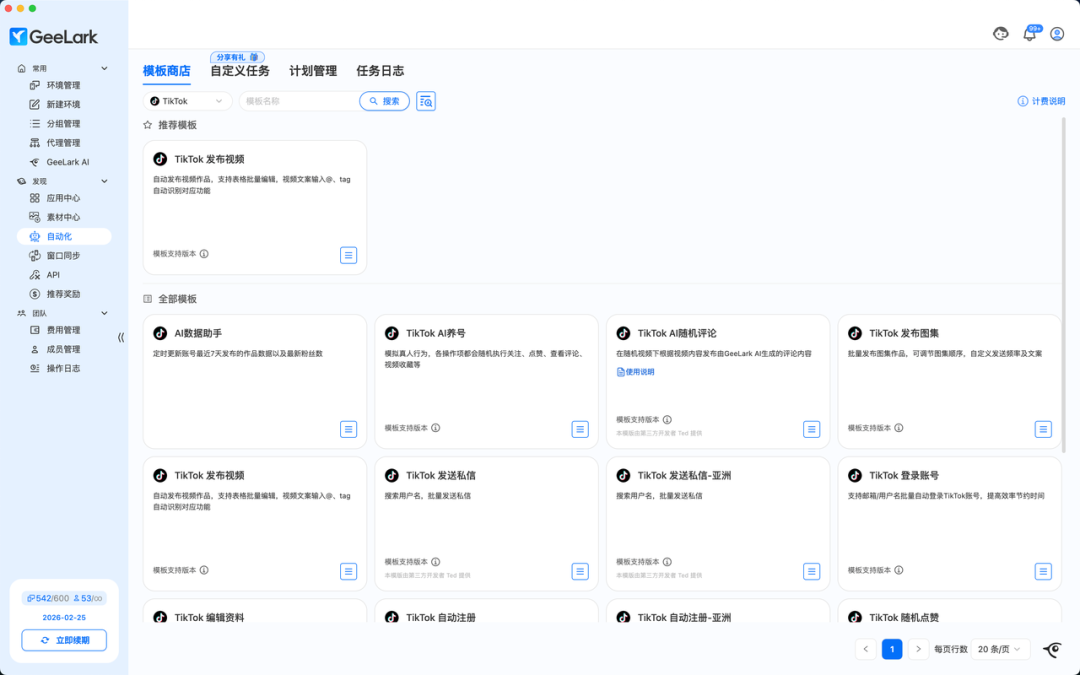The height and width of the screenshot is (675, 1080).
Task: Switch to the 自定义任务 tab
Action: click(x=241, y=70)
